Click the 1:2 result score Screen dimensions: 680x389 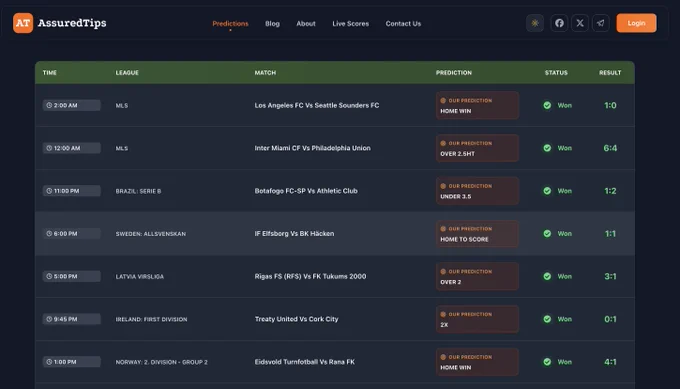tap(610, 191)
